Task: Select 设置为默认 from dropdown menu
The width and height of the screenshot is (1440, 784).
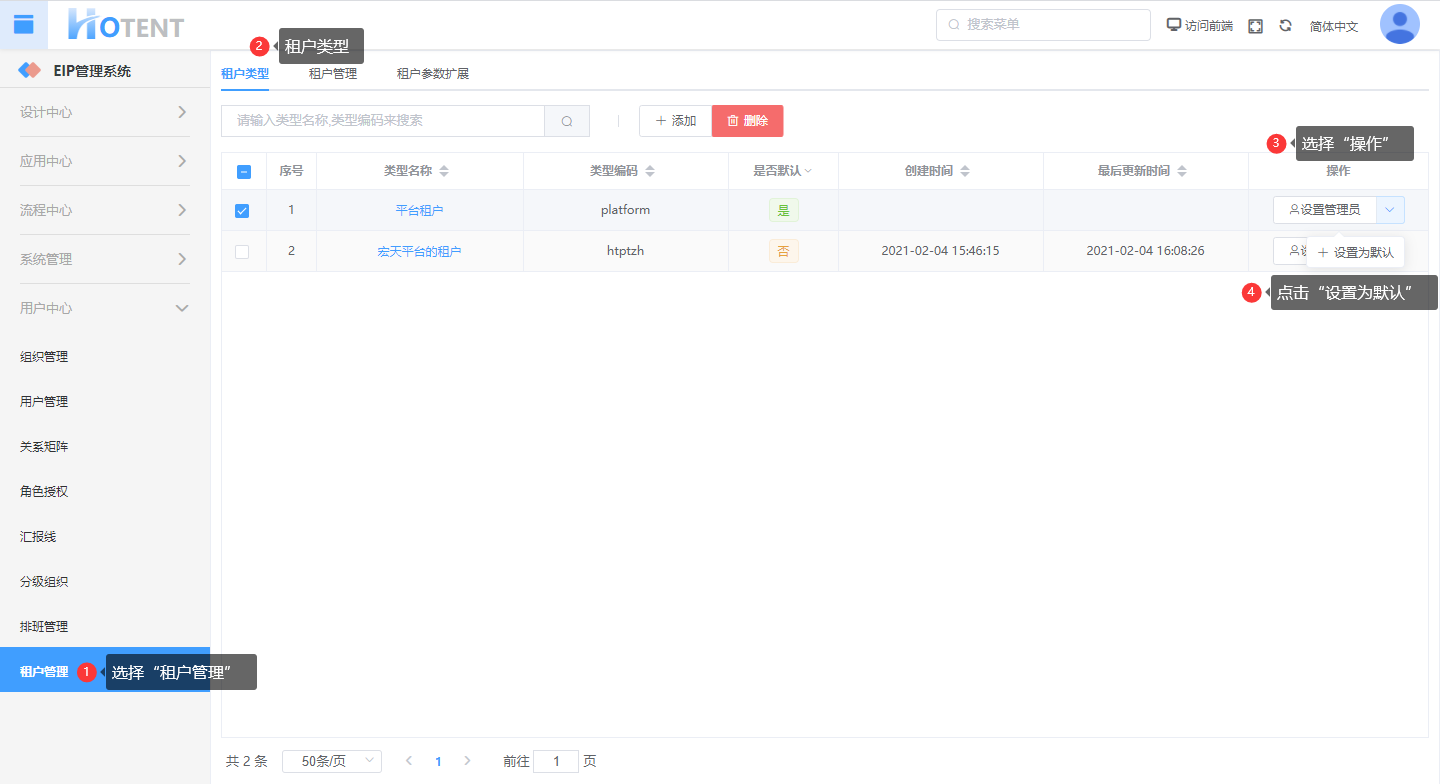Action: 1356,253
